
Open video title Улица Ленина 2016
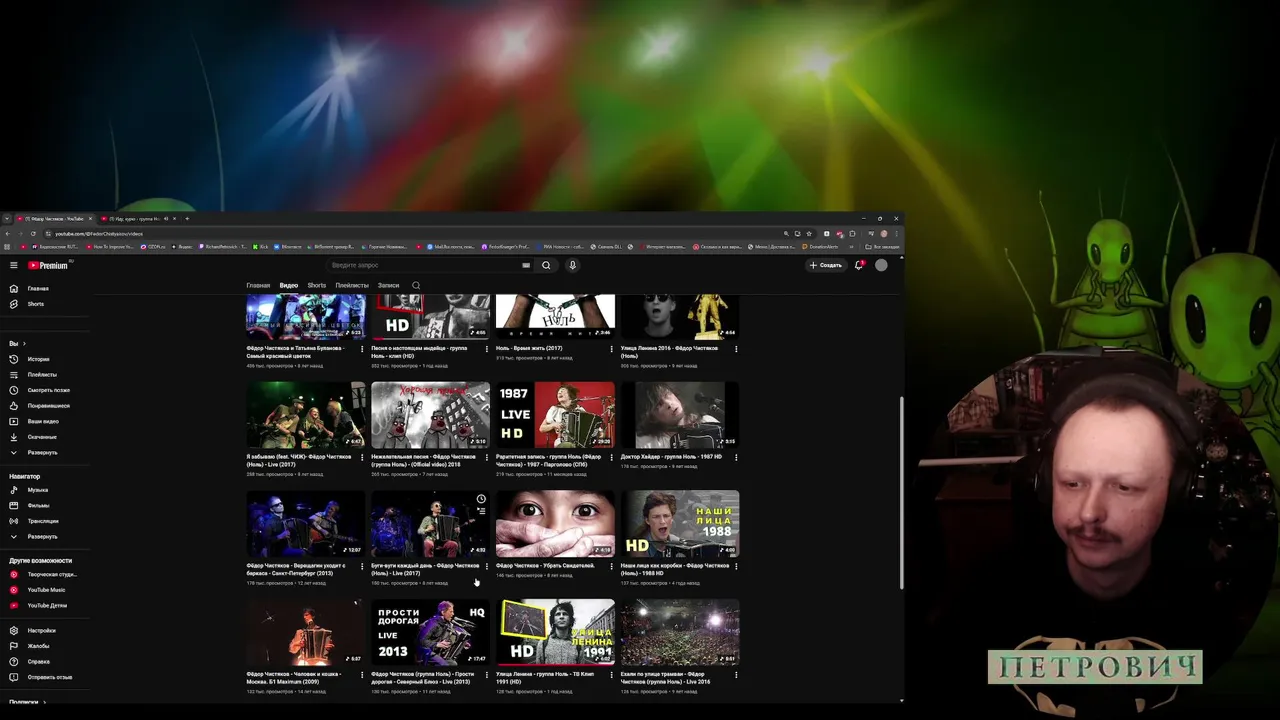(670, 352)
